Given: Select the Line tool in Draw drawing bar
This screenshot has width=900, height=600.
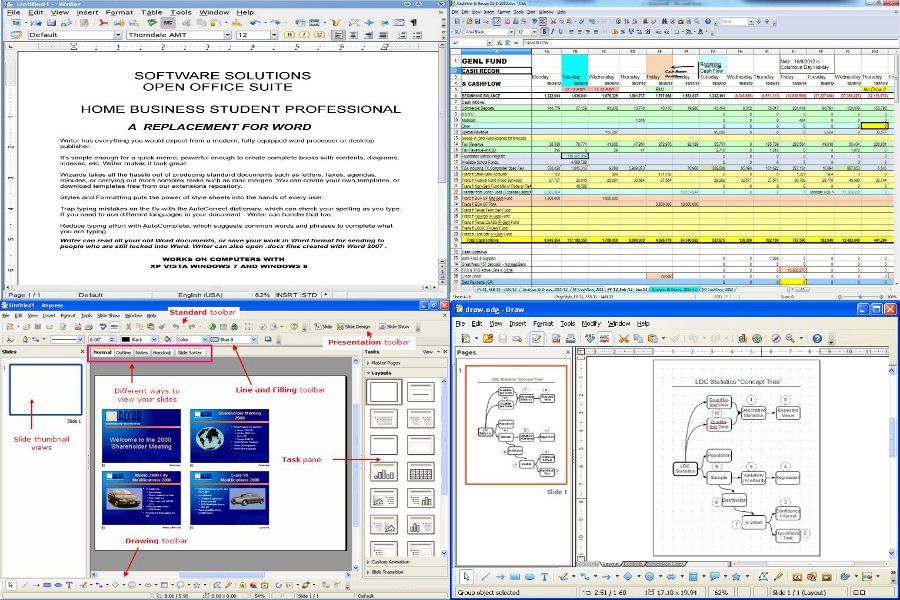Looking at the screenshot, I should click(486, 576).
